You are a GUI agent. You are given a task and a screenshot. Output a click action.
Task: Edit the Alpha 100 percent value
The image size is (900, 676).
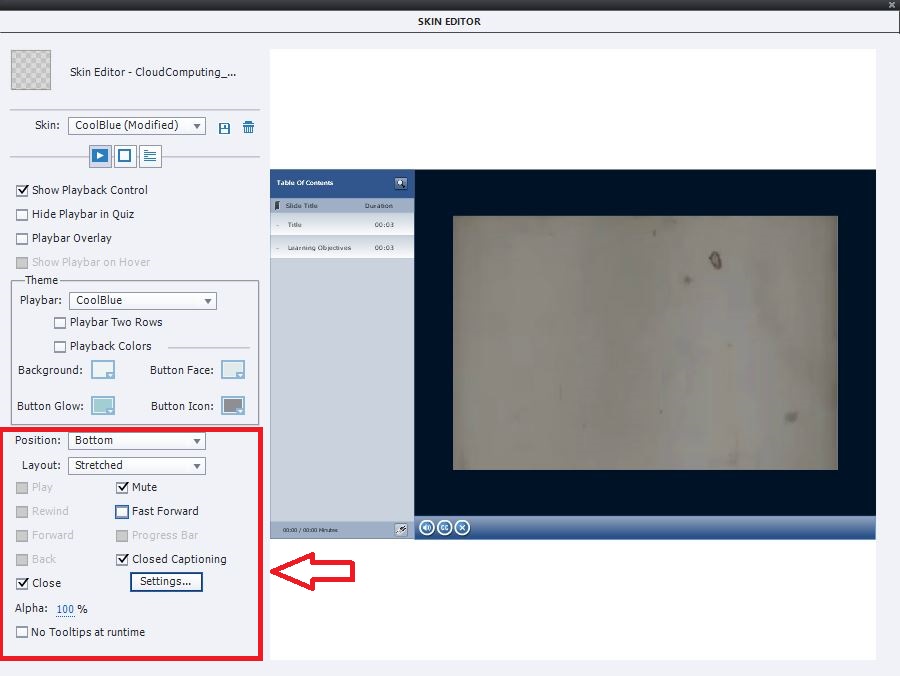[x=65, y=609]
